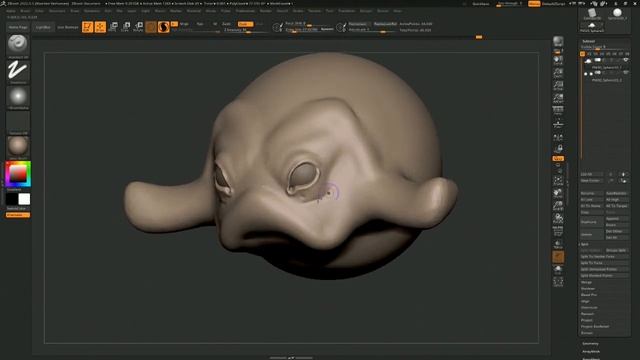Open the Texture Off slot
Image resolution: width=640 pixels, height=360 pixels.
tap(18, 122)
